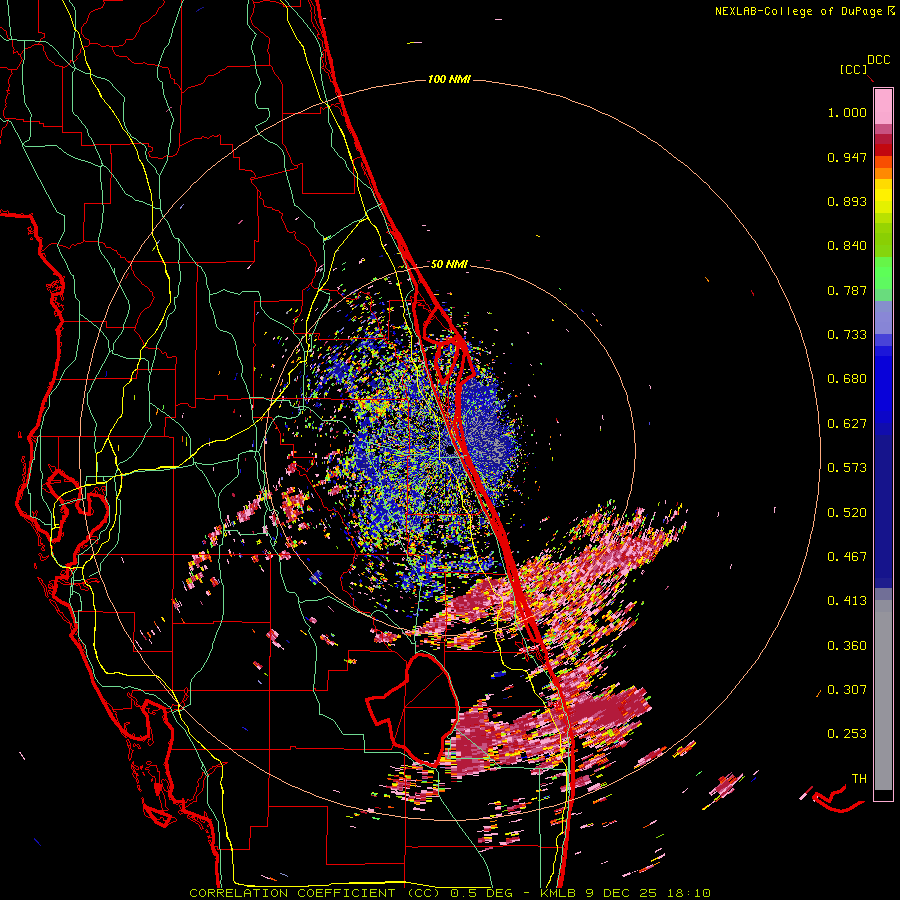Viewport: 900px width, 900px height.
Task: Click the KMLB station ID in footer
Action: [x=560, y=893]
